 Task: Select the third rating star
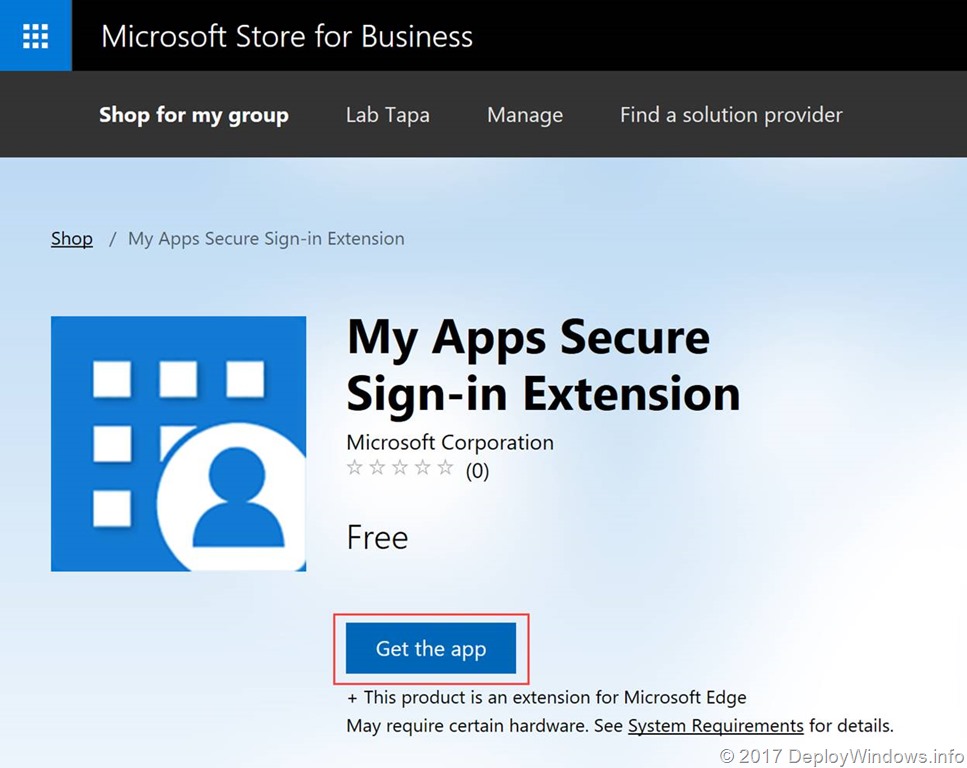point(401,467)
